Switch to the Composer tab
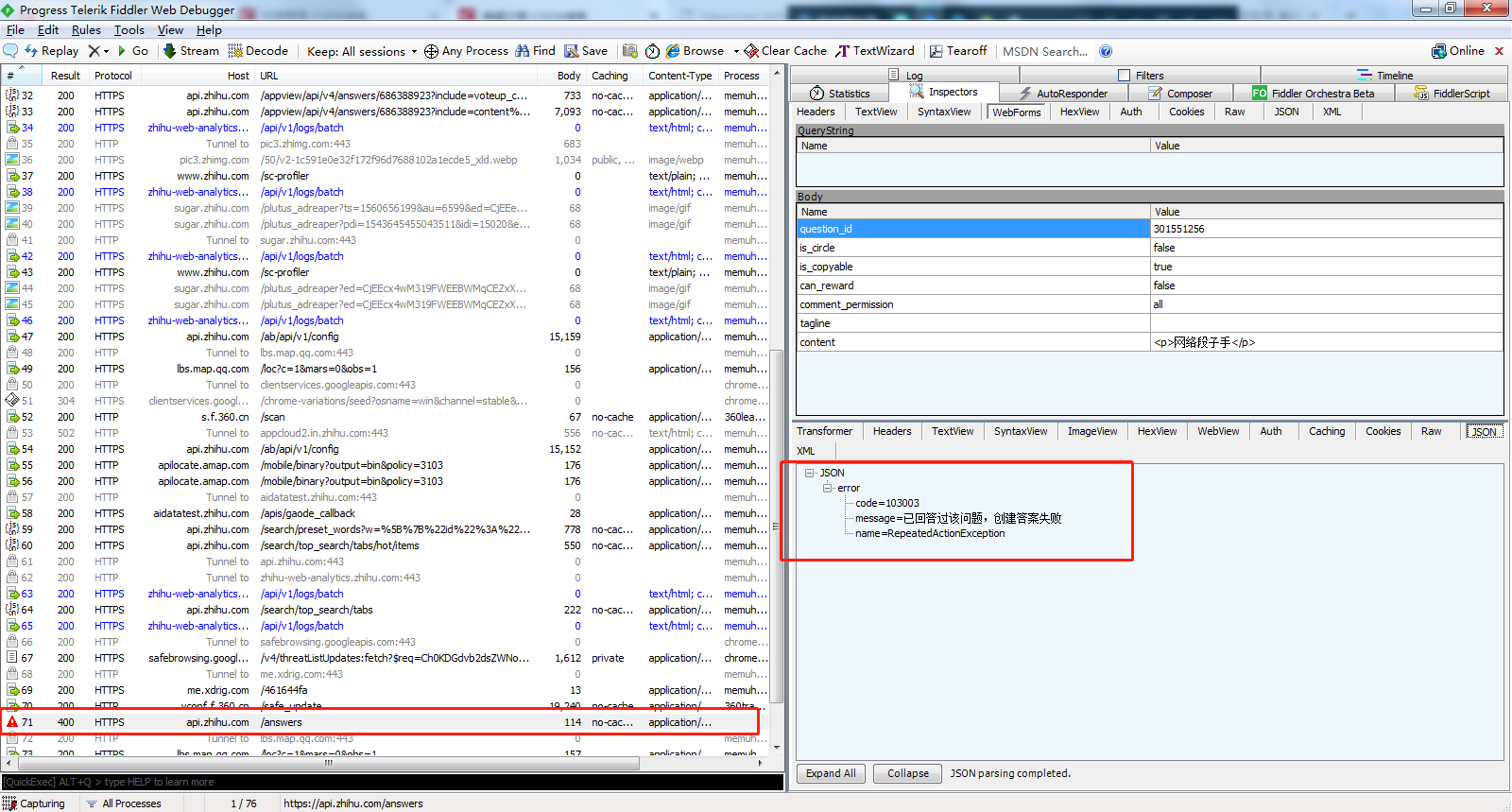 tap(1180, 93)
